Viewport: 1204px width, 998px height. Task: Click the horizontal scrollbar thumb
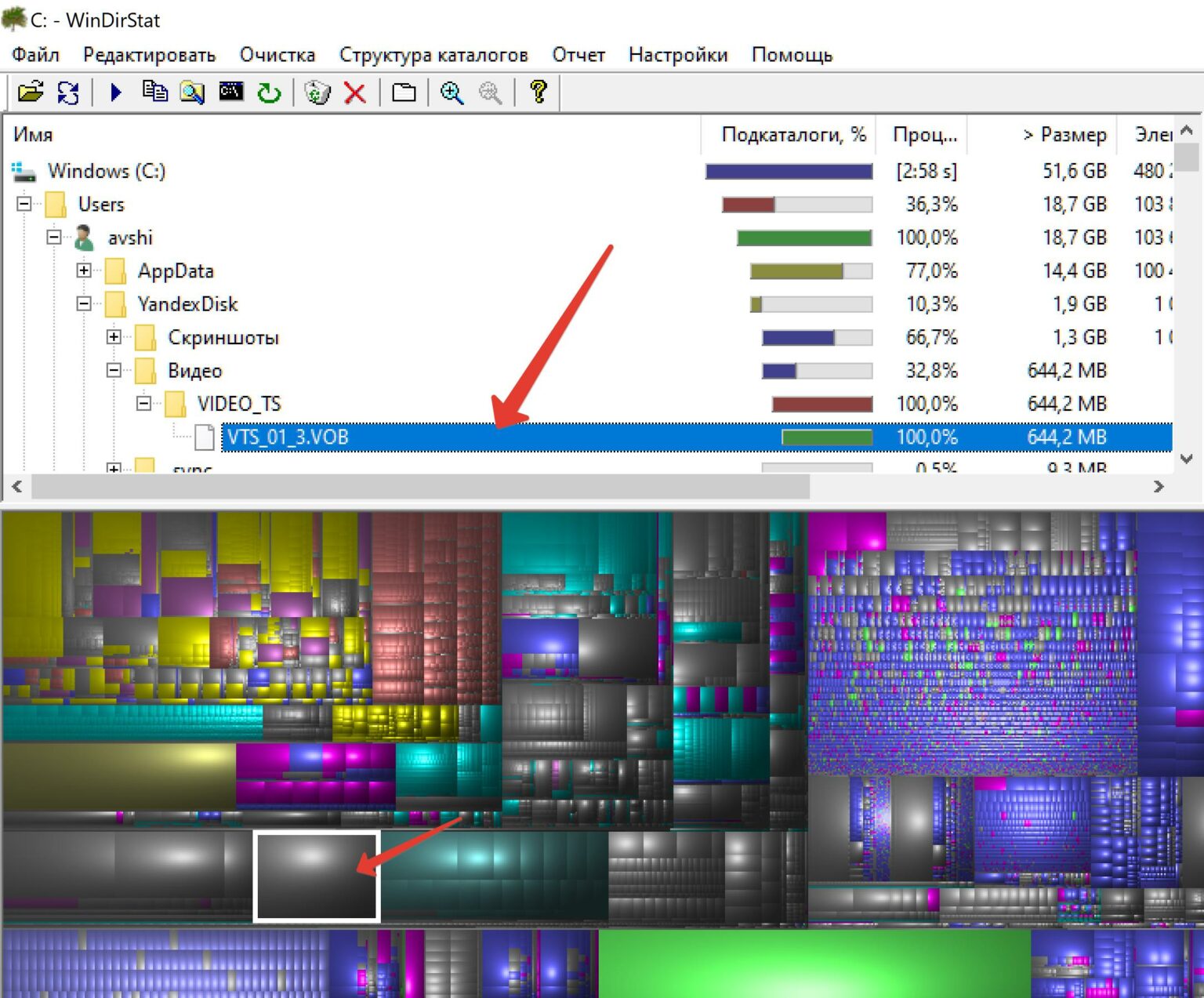420,487
